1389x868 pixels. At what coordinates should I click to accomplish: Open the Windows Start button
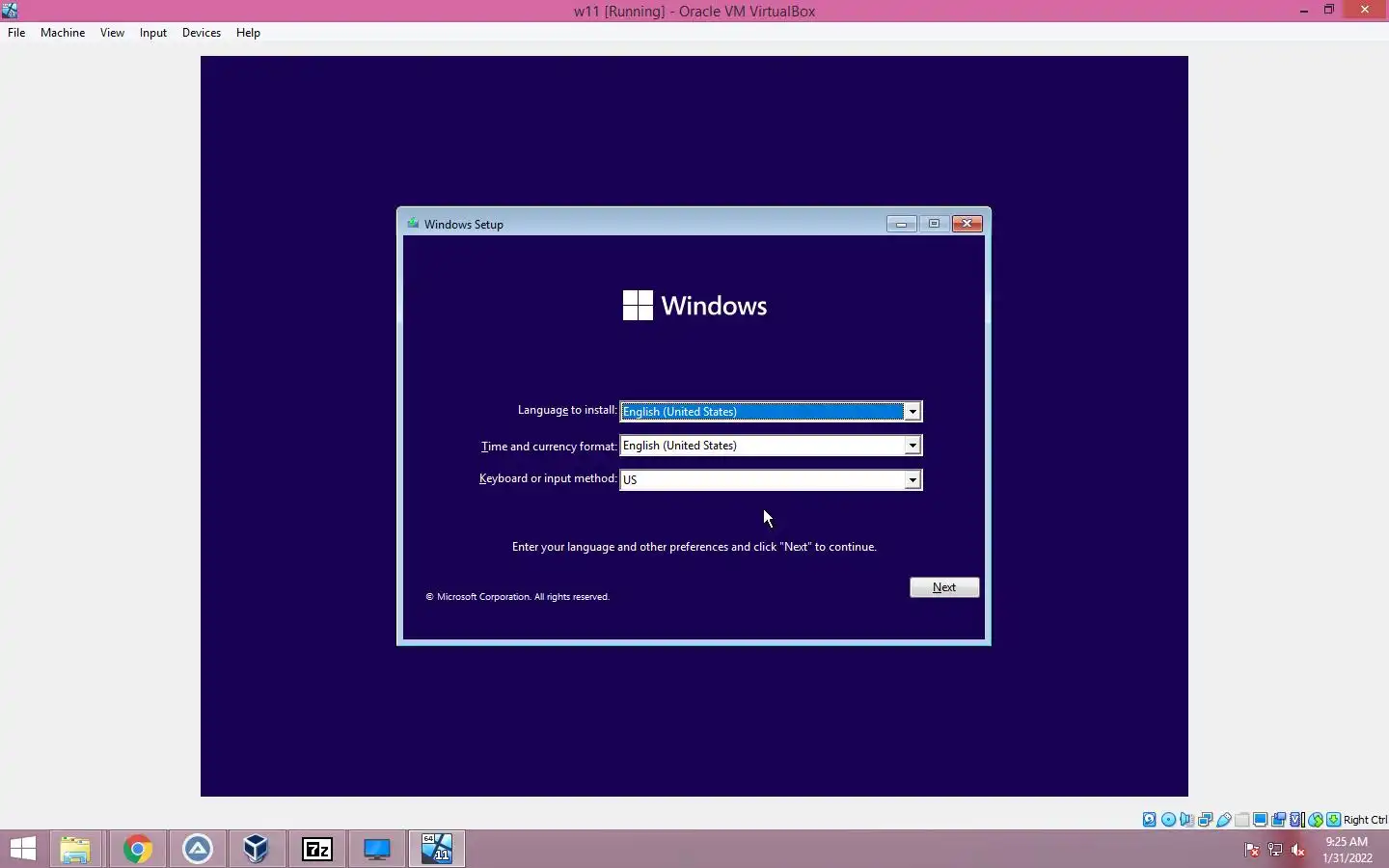(x=23, y=849)
